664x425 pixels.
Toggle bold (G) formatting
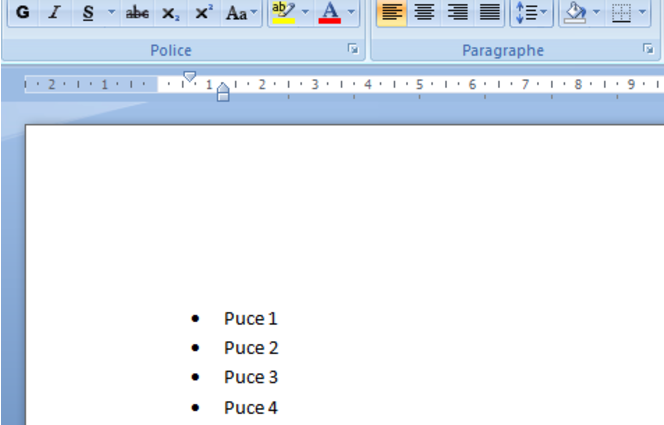point(23,13)
